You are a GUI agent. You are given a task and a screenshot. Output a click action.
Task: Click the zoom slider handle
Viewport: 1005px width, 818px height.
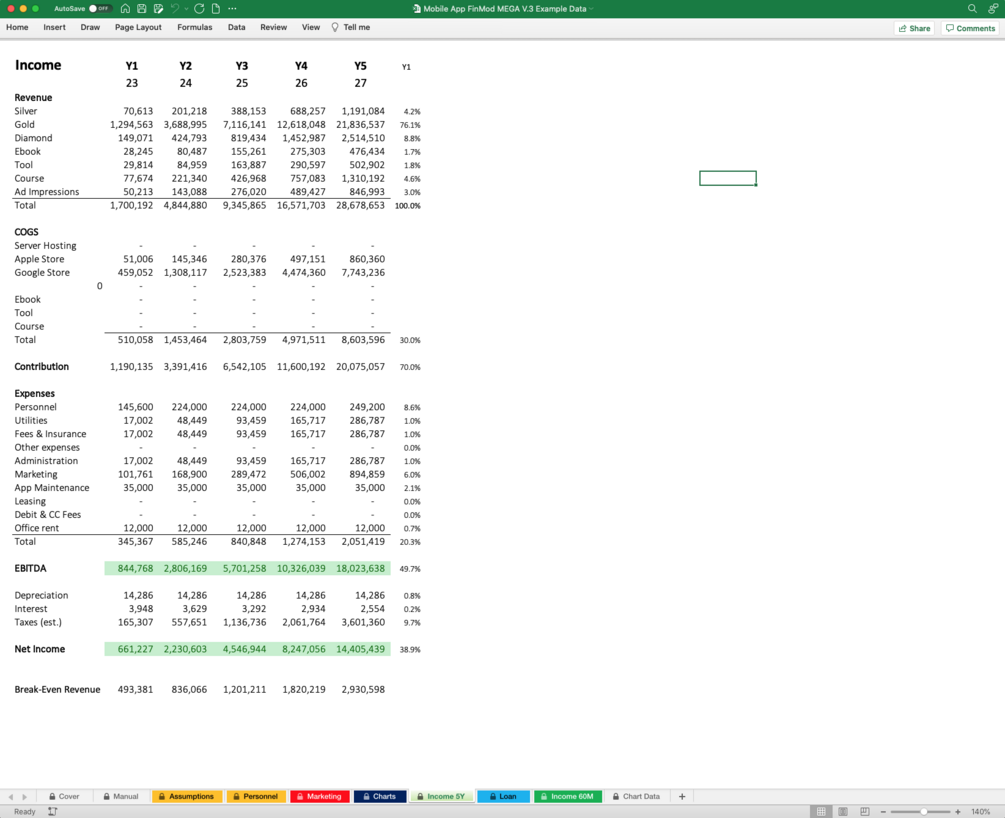click(x=924, y=812)
